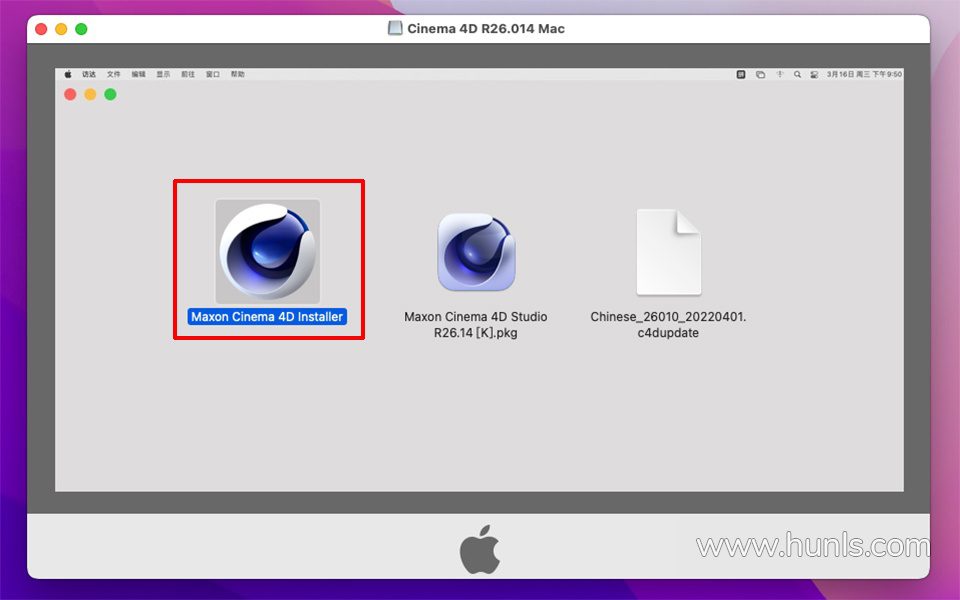Minimize the Cinema 4D R26.014 Mac title bar window
This screenshot has width=960, height=600.
(61, 29)
